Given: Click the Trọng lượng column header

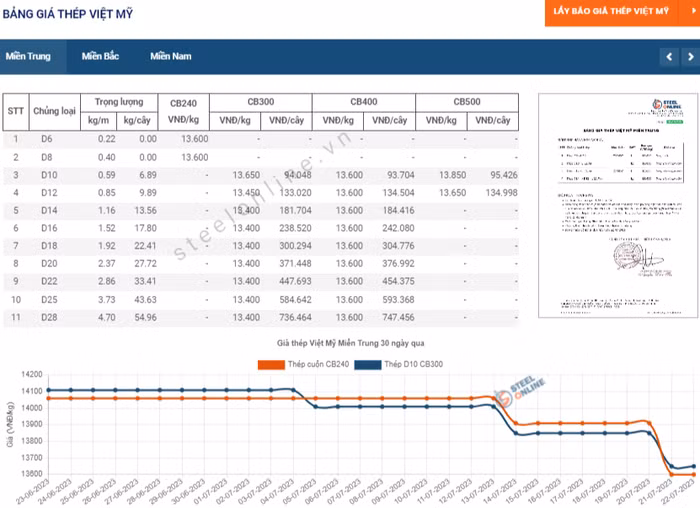Looking at the screenshot, I should coord(119,102).
